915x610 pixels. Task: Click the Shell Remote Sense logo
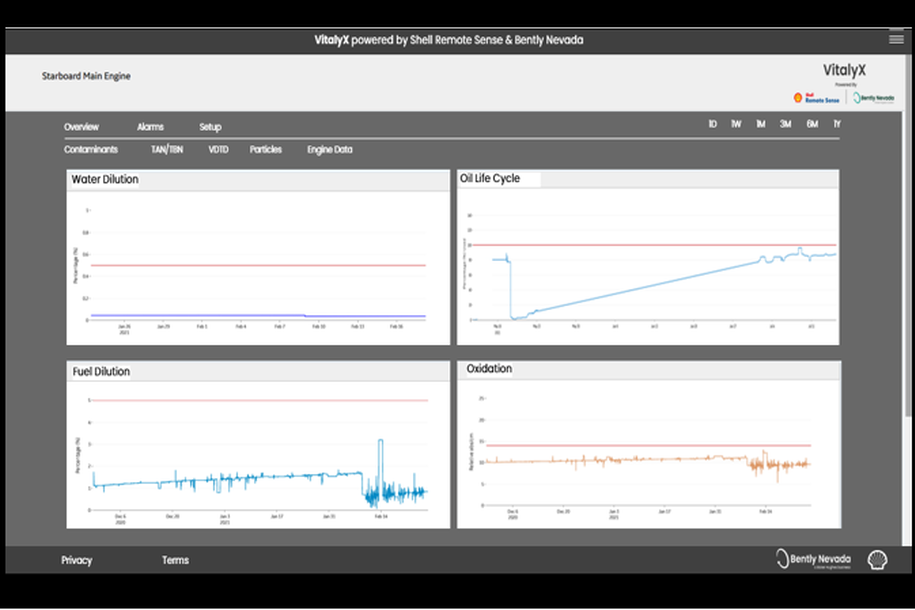click(816, 98)
